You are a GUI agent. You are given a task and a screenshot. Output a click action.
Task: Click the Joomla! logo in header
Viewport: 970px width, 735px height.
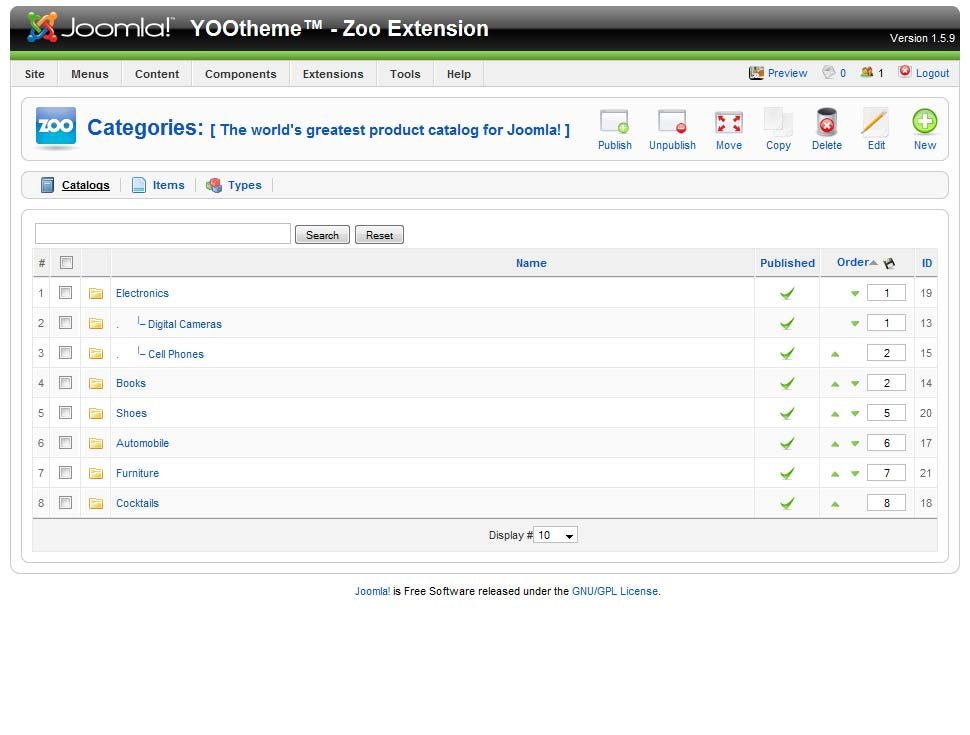pyautogui.click(x=101, y=27)
